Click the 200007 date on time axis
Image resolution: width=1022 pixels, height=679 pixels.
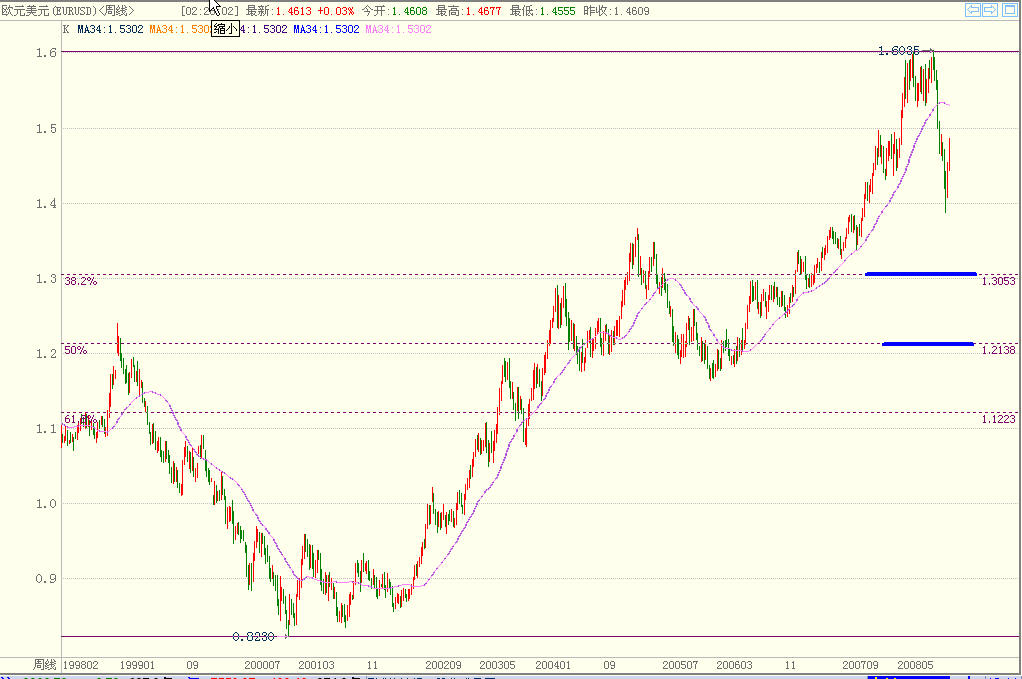[x=262, y=665]
